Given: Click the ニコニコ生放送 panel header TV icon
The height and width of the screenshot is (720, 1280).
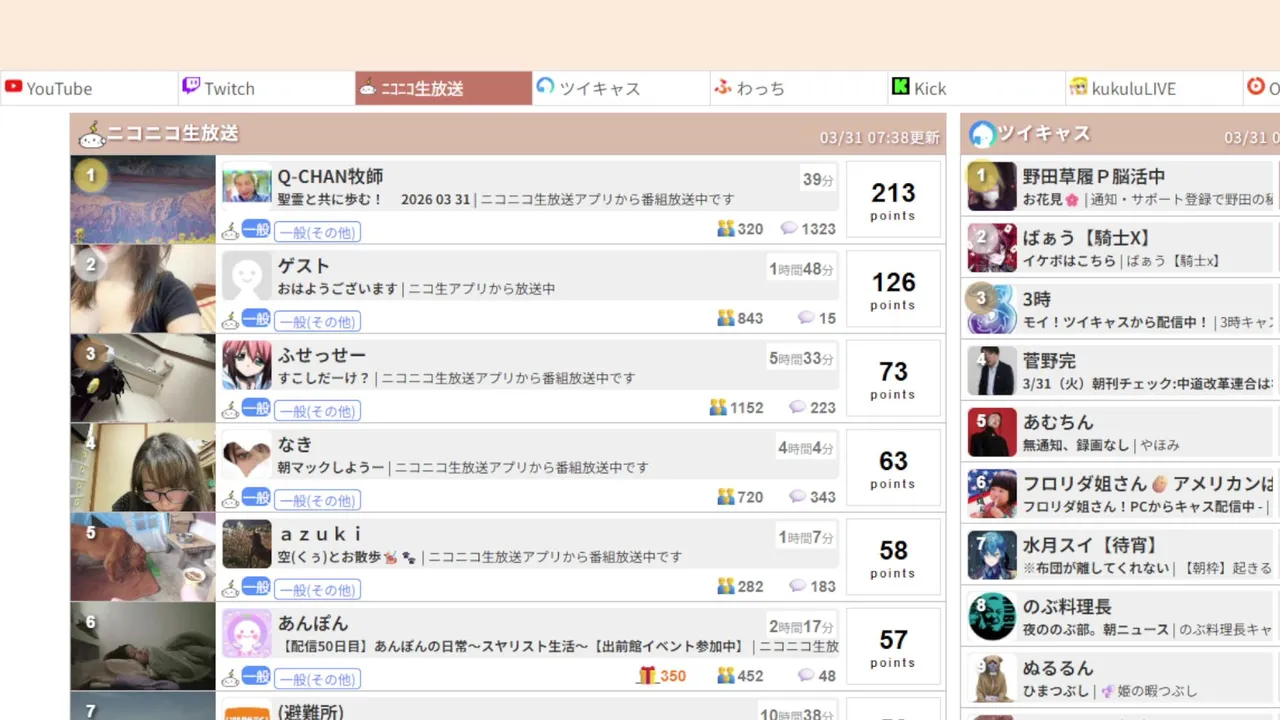Looking at the screenshot, I should tap(91, 134).
